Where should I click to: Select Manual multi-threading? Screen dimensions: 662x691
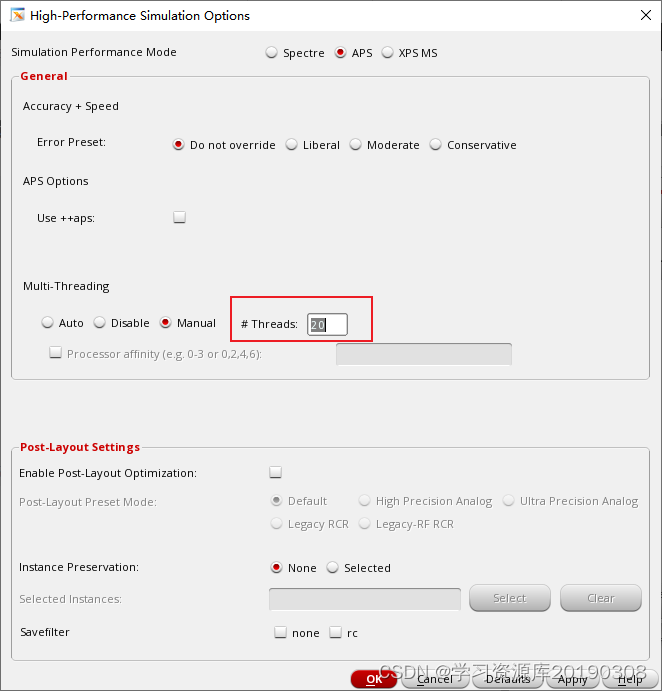(166, 323)
